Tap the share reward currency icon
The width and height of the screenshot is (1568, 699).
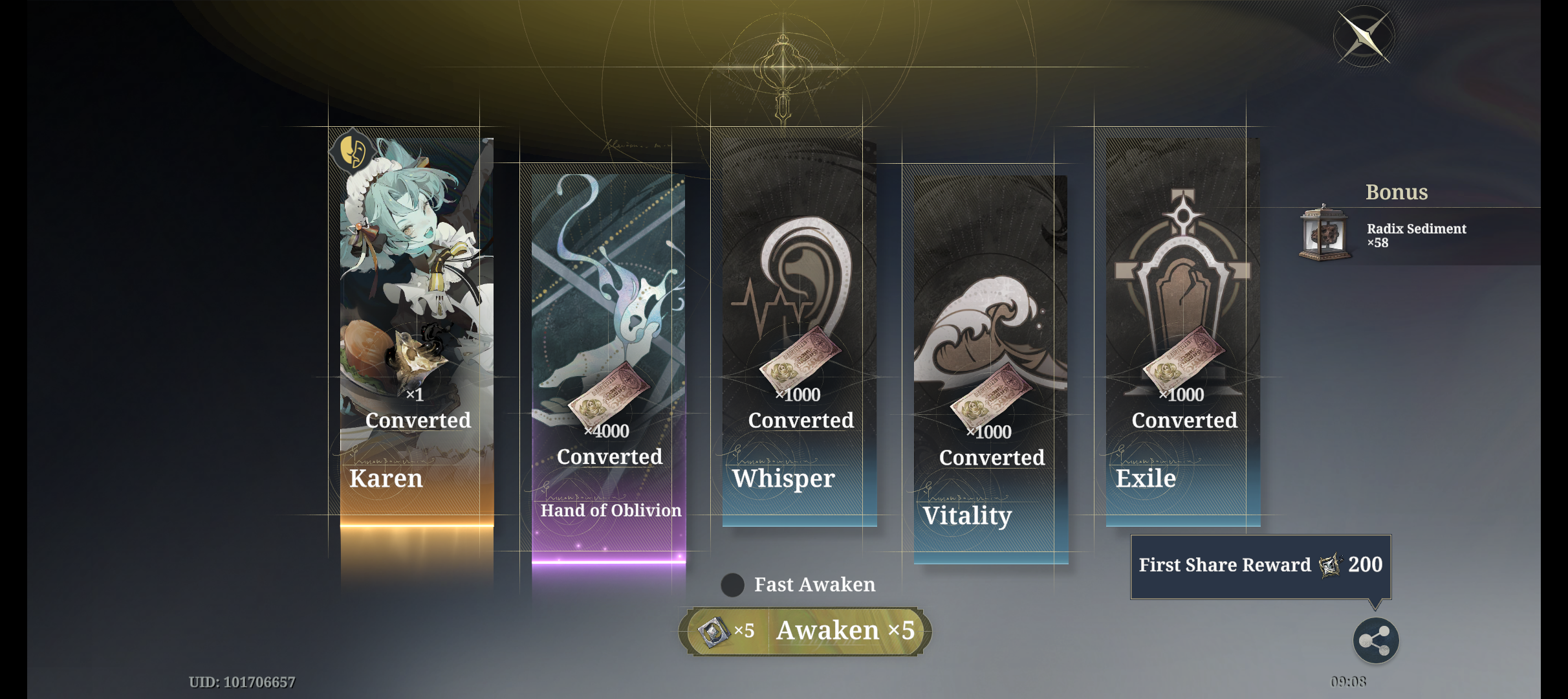pos(1331,566)
